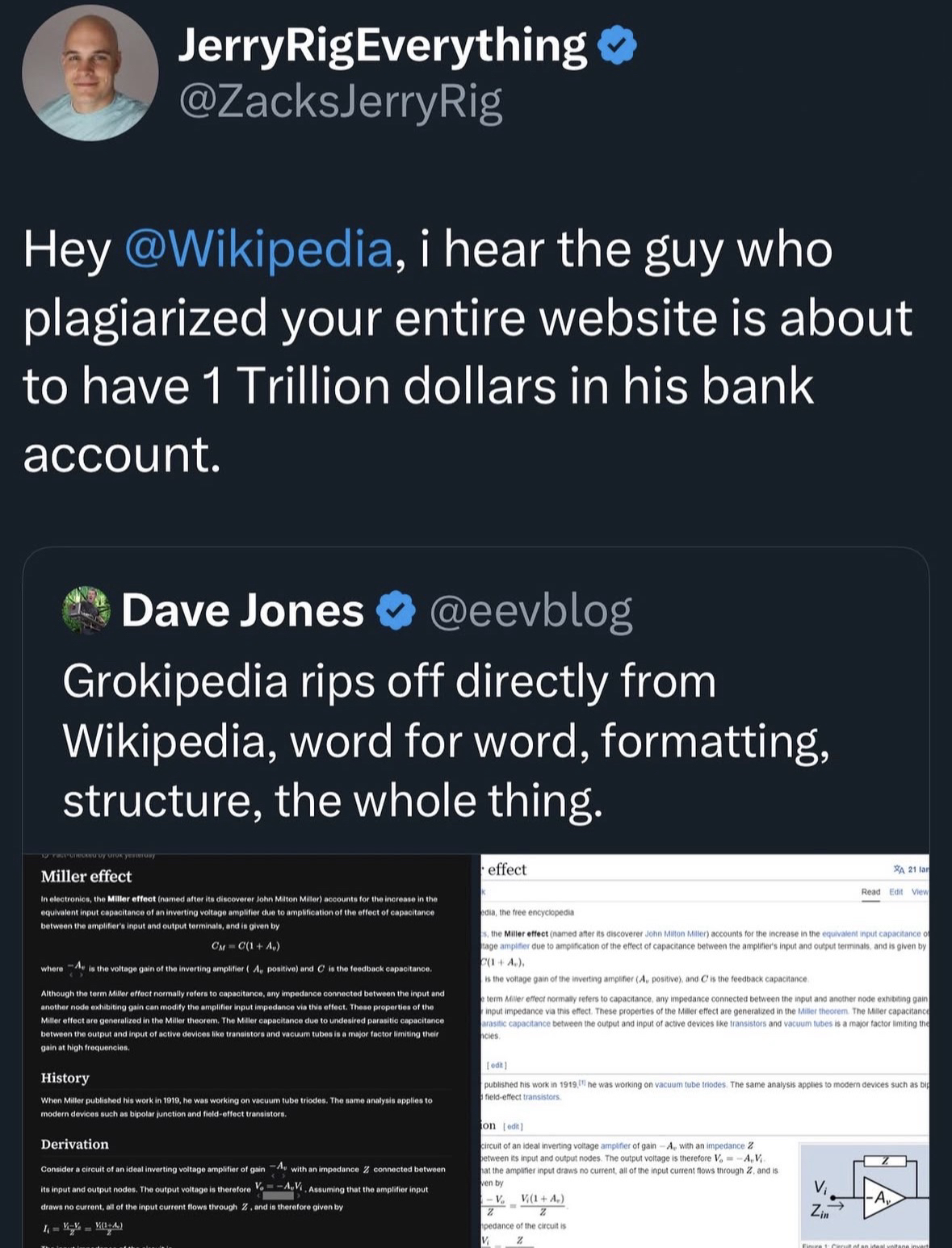Click the verified badge beside Dave Jones
The image size is (952, 1248).
pos(396,611)
